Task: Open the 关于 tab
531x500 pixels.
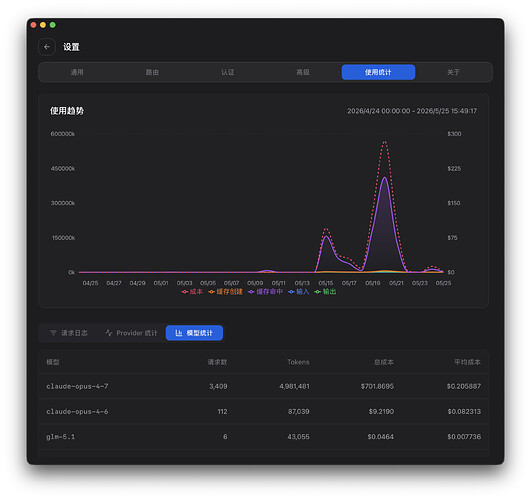Action: [x=453, y=72]
